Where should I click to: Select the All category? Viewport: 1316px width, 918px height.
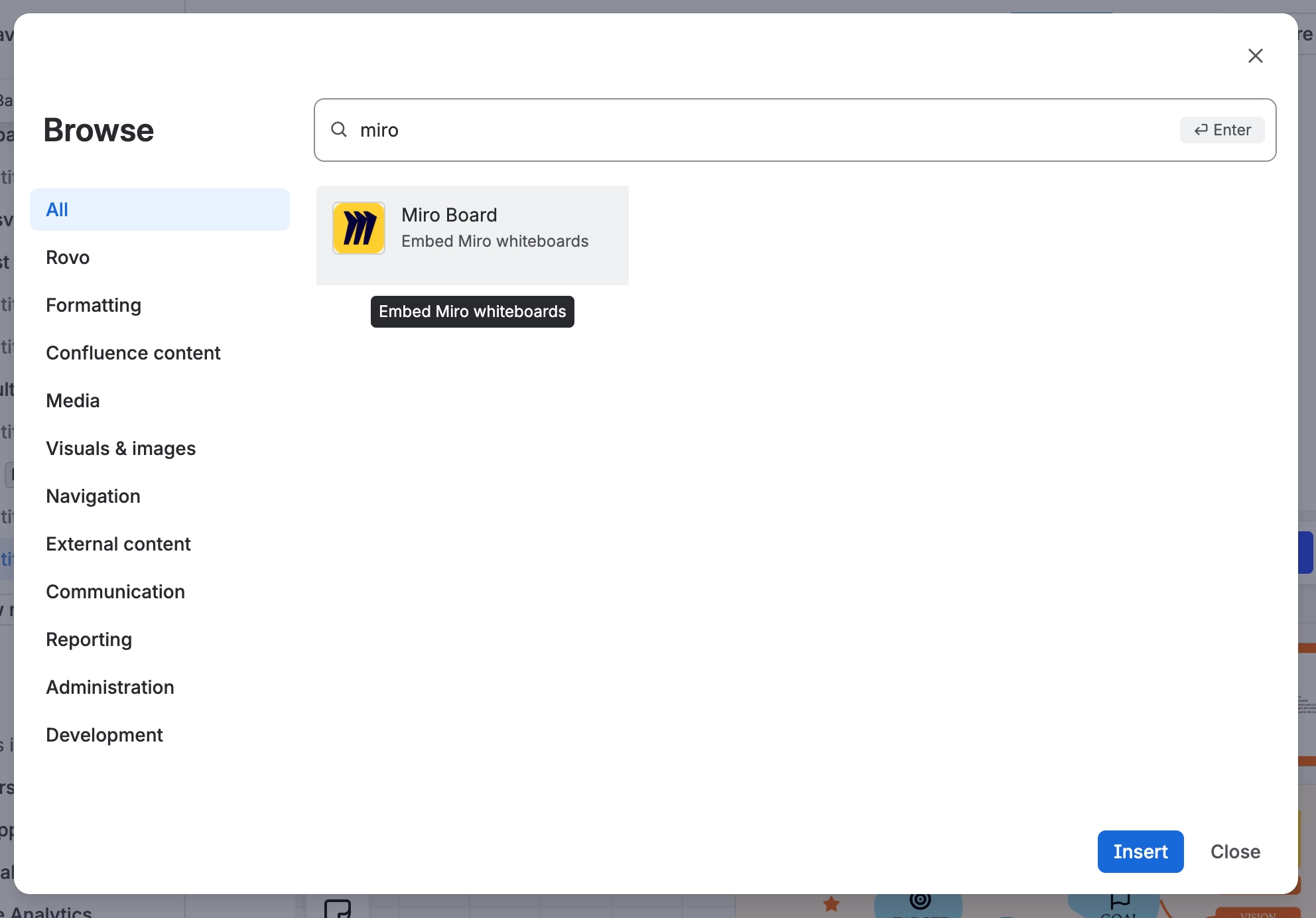pos(160,210)
